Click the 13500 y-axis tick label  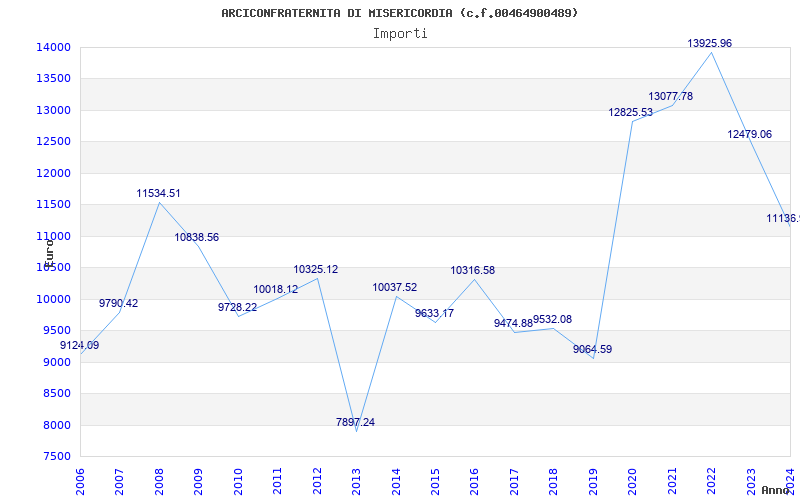(53, 79)
